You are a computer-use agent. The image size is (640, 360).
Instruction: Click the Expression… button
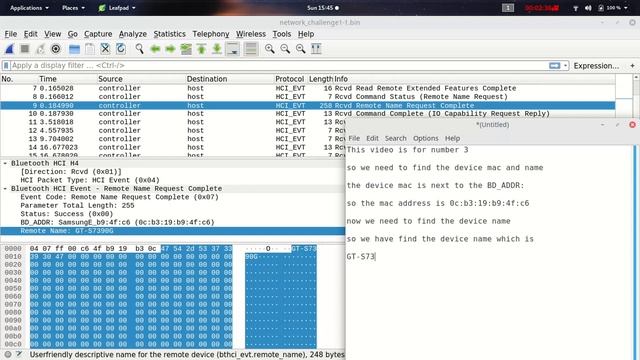click(x=596, y=65)
